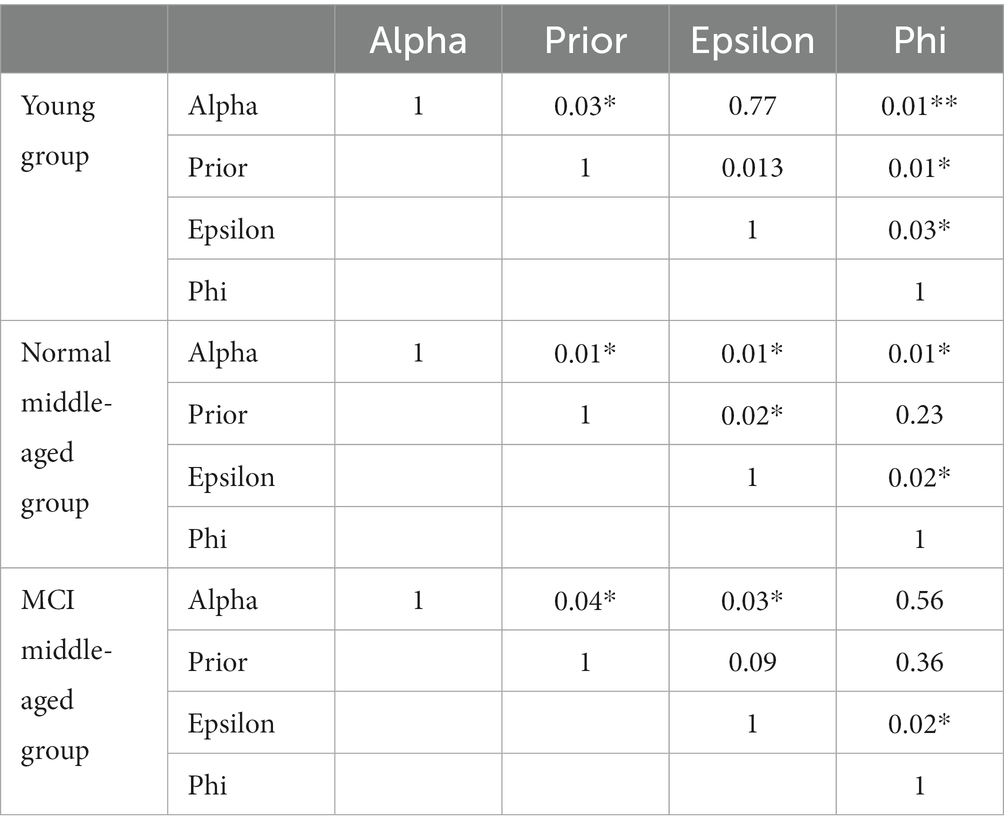The height and width of the screenshot is (833, 1004).
Task: Click the 0.56 value cell
Action: 919,600
